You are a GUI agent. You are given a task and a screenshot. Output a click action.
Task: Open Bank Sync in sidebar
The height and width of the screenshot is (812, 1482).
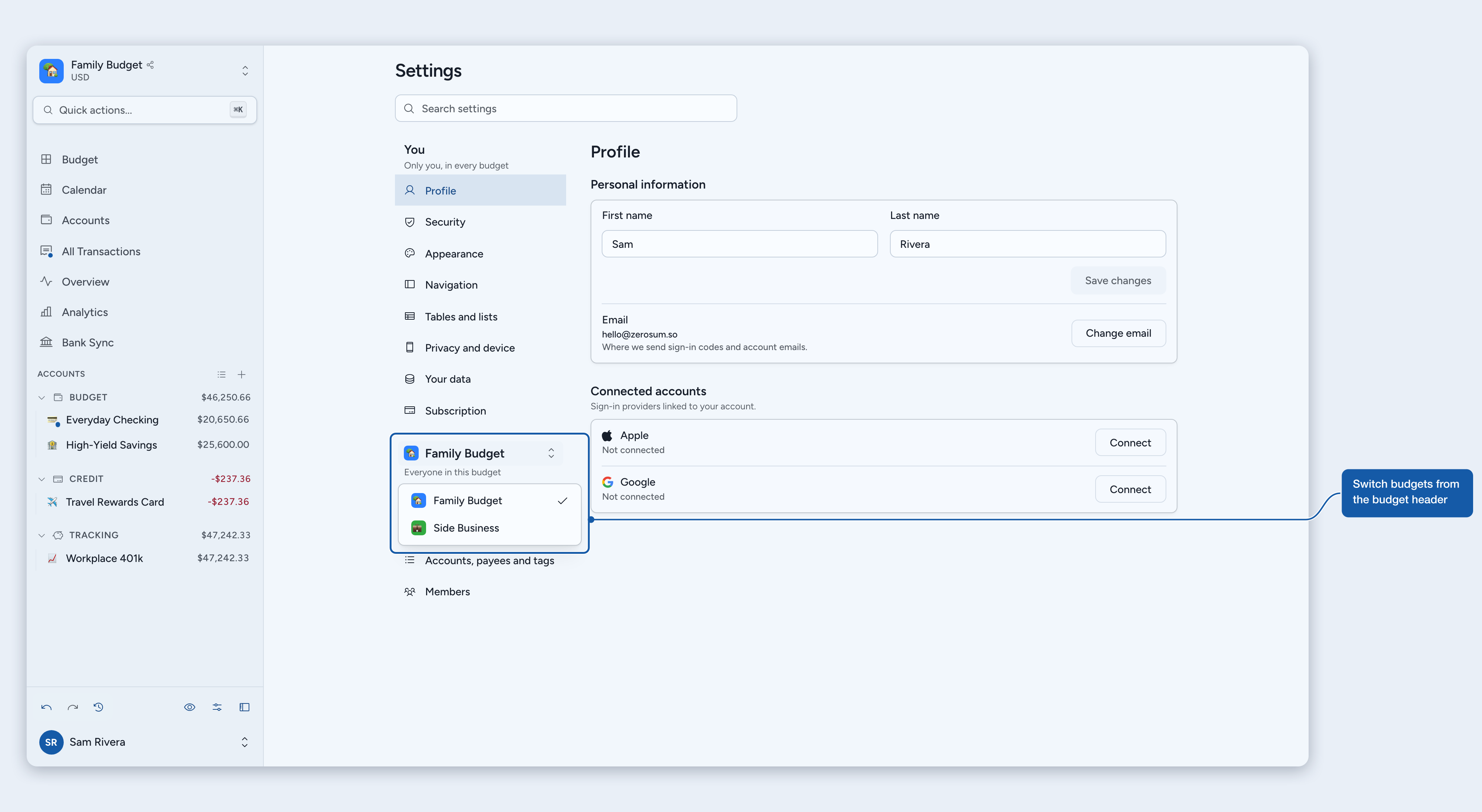click(145, 343)
